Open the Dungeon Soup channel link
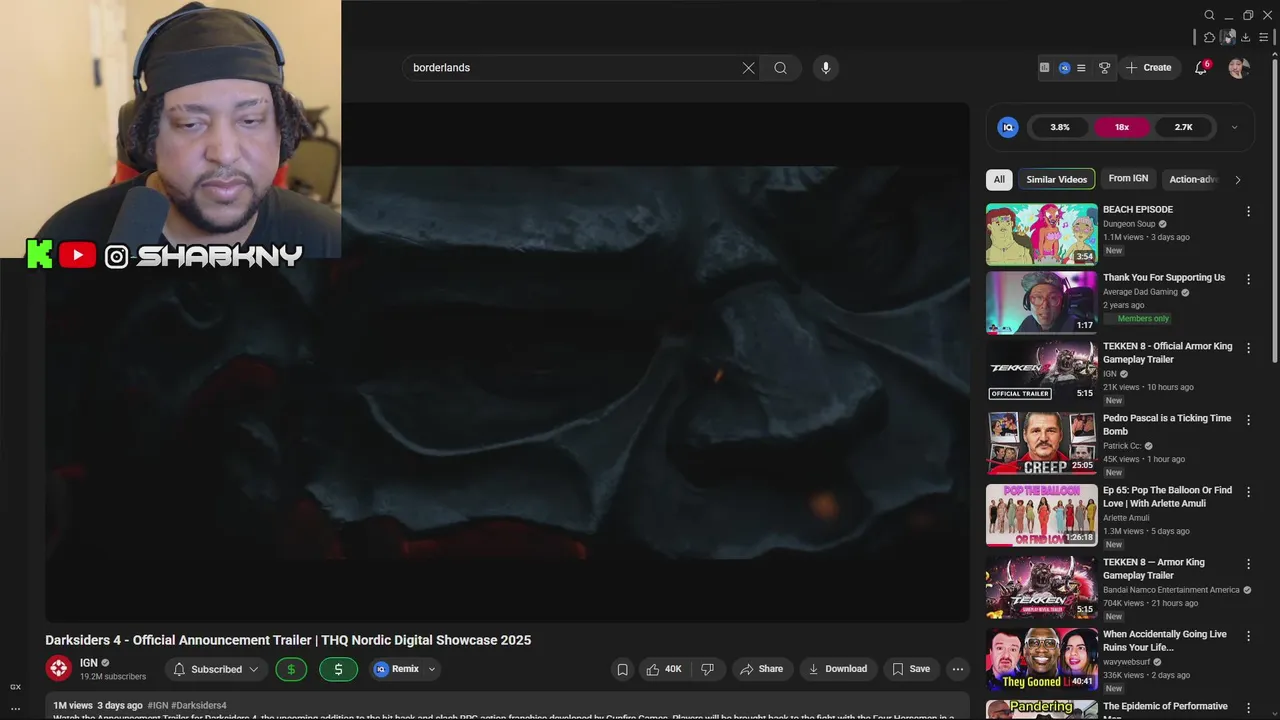 (1129, 224)
